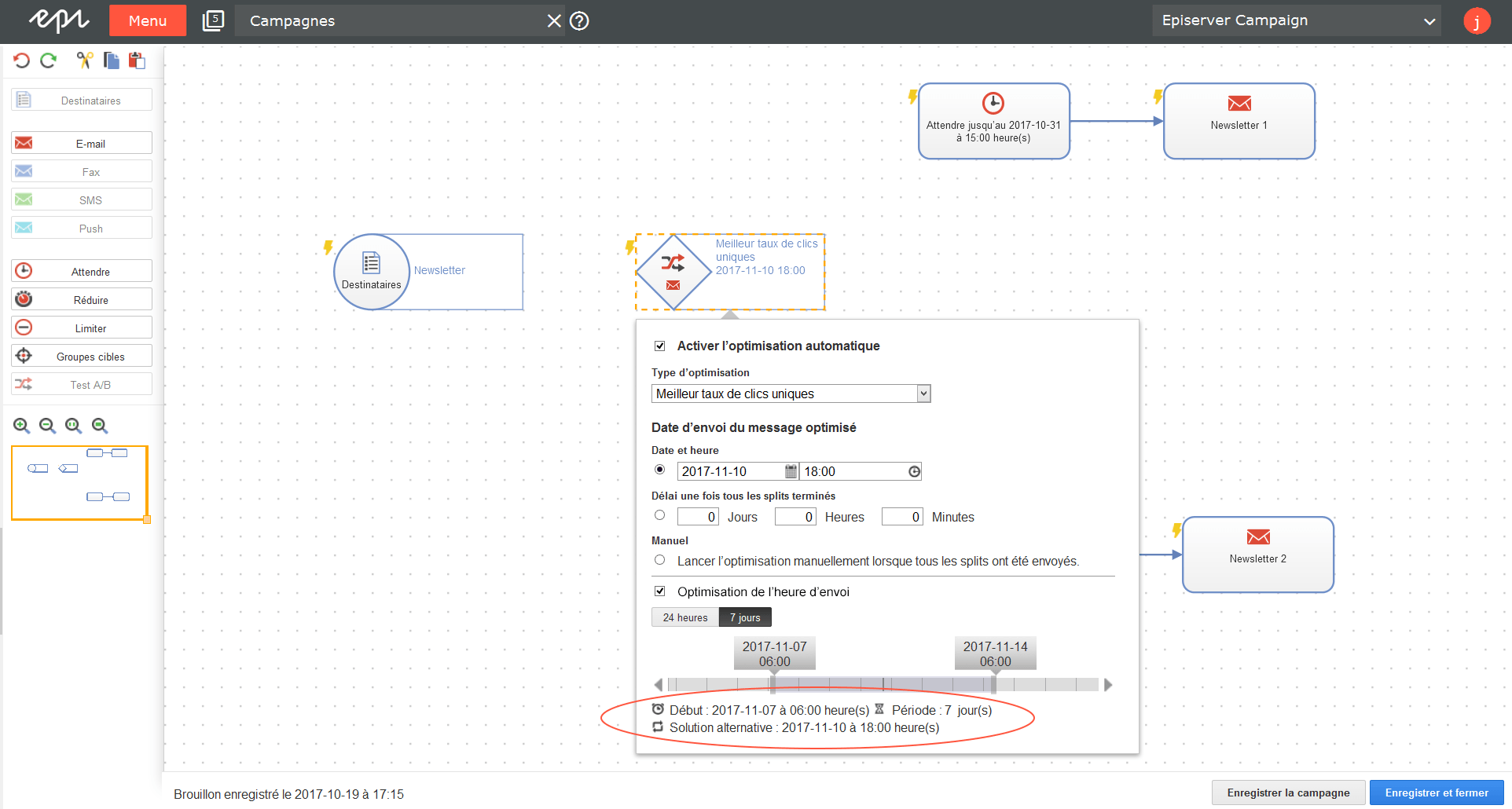The height and width of the screenshot is (809, 1512).
Task: Add a Fax node from sidebar
Action: [82, 171]
